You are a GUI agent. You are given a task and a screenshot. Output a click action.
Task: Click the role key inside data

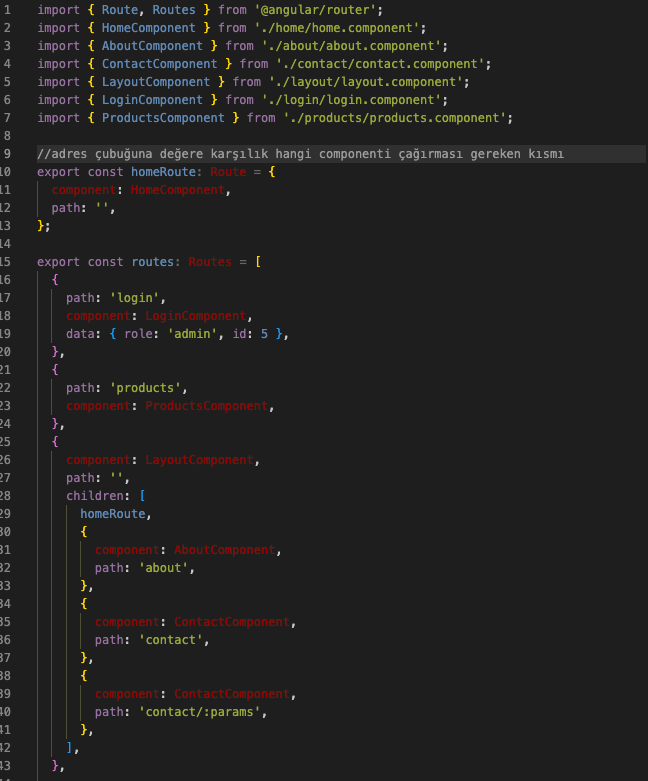[x=138, y=334]
